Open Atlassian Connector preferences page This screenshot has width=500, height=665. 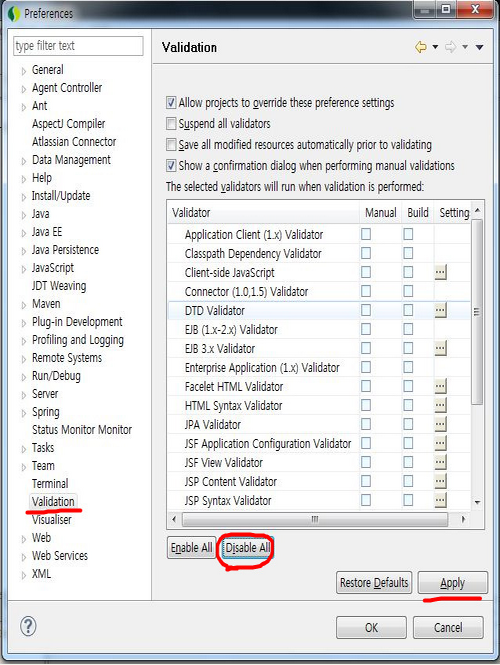(x=74, y=142)
